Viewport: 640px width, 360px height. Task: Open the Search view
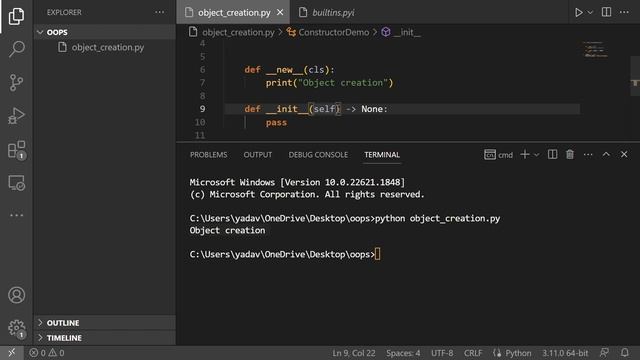point(16,49)
